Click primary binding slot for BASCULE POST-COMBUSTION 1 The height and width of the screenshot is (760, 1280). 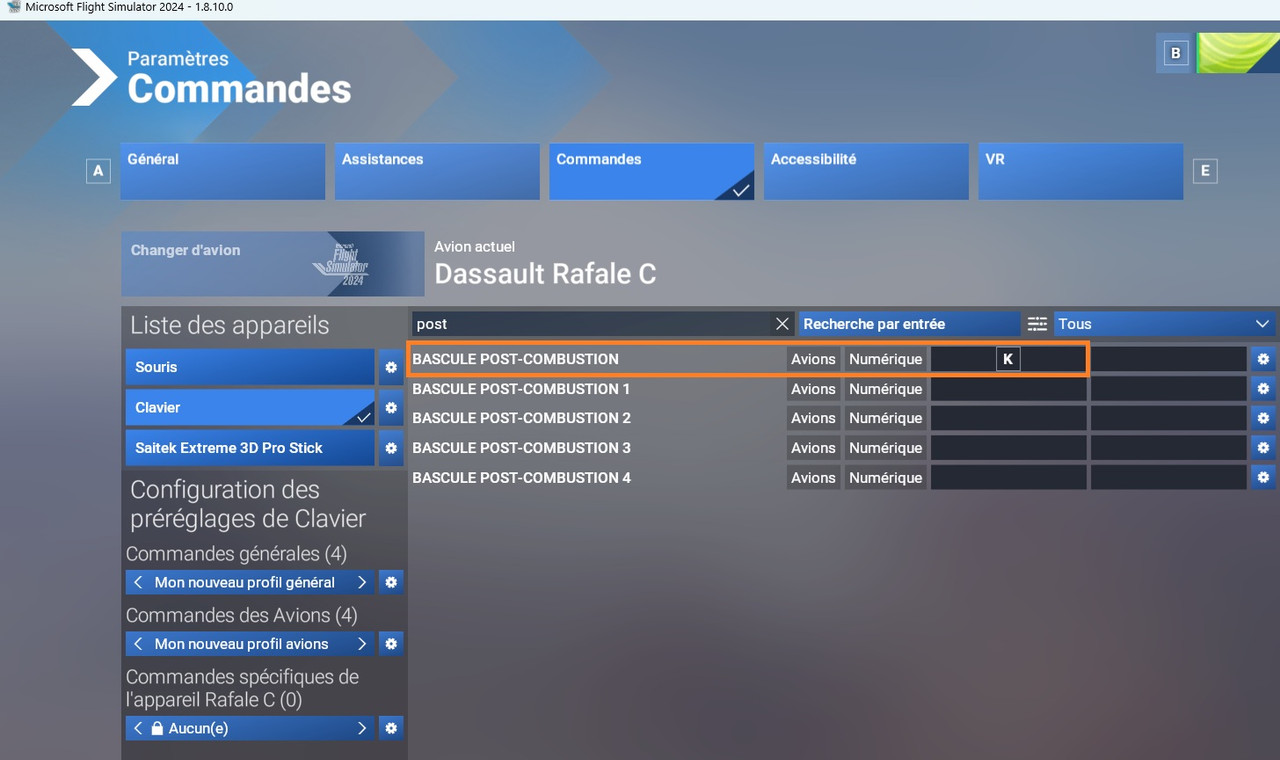1008,389
